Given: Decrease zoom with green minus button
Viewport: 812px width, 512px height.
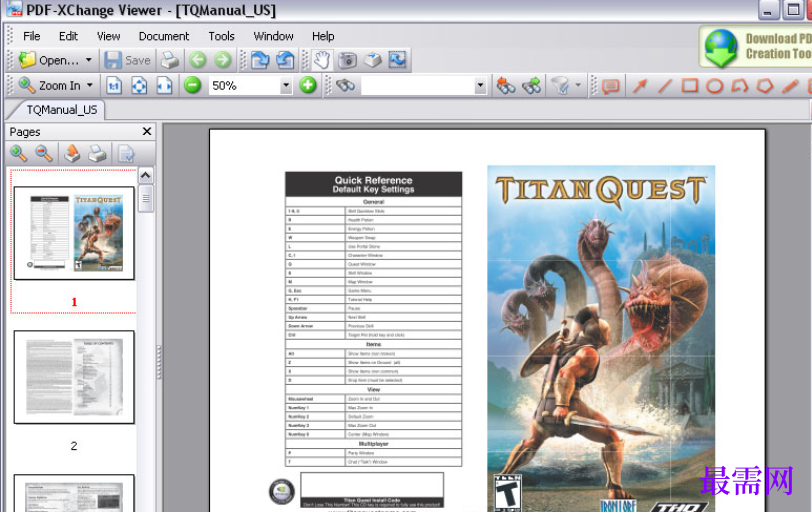Looking at the screenshot, I should click(x=193, y=85).
